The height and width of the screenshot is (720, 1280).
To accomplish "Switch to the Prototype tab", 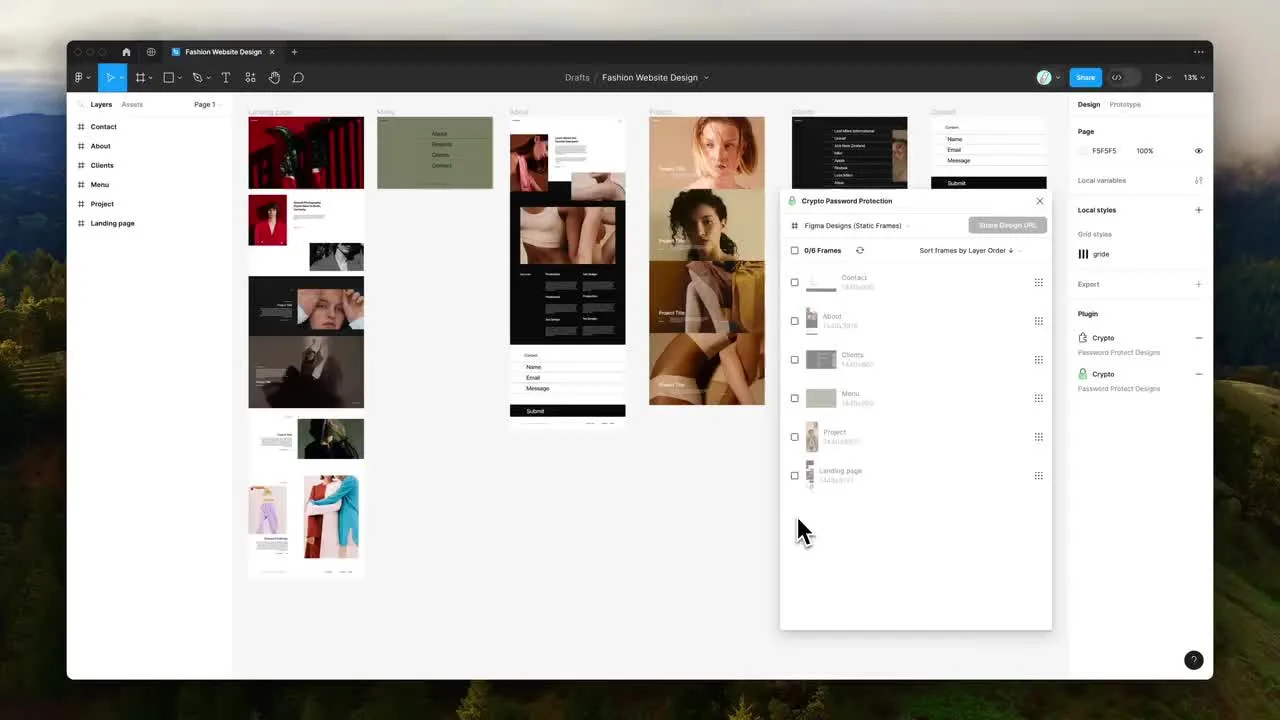I will tap(1125, 105).
